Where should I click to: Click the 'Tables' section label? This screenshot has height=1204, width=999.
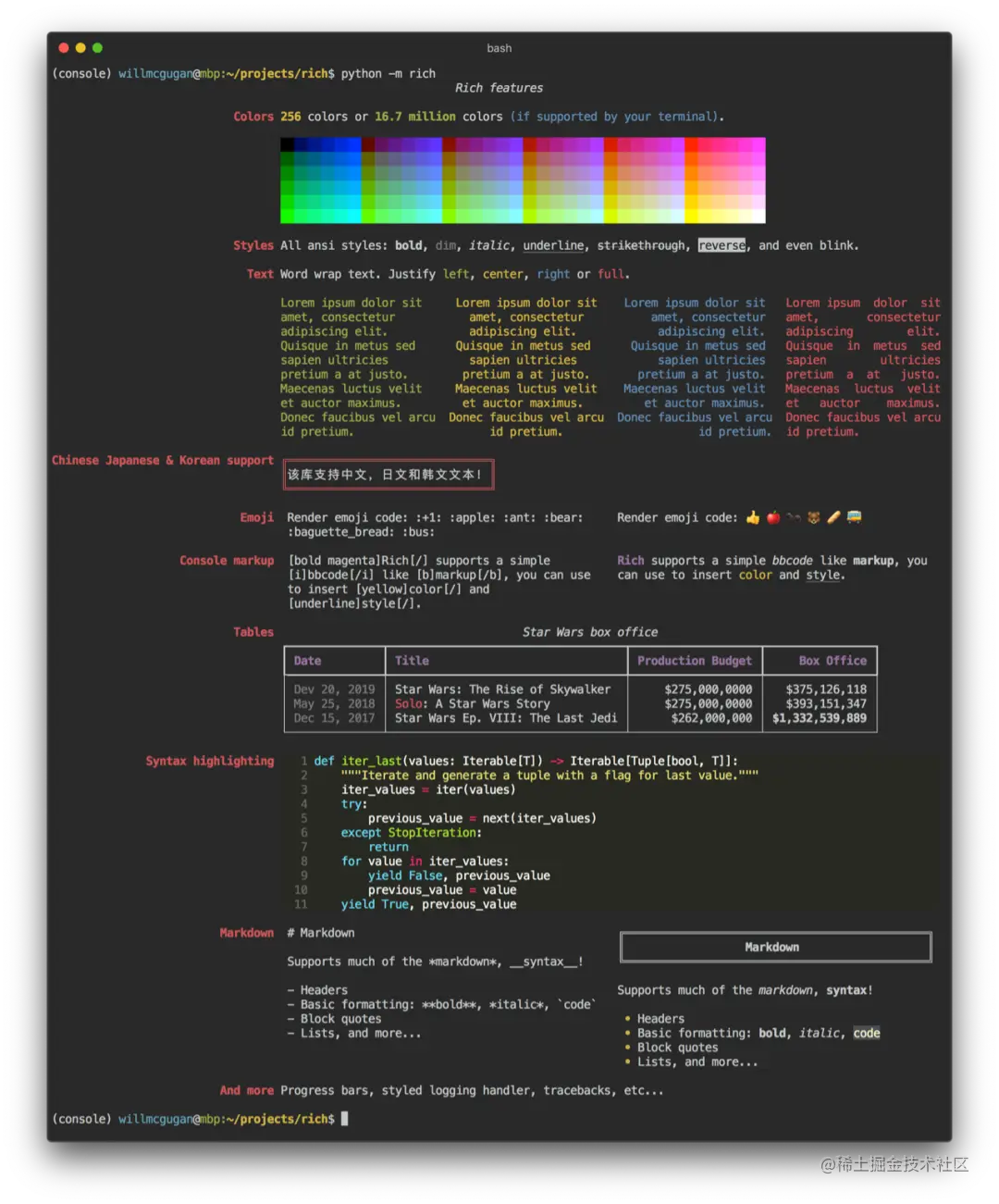[x=253, y=632]
